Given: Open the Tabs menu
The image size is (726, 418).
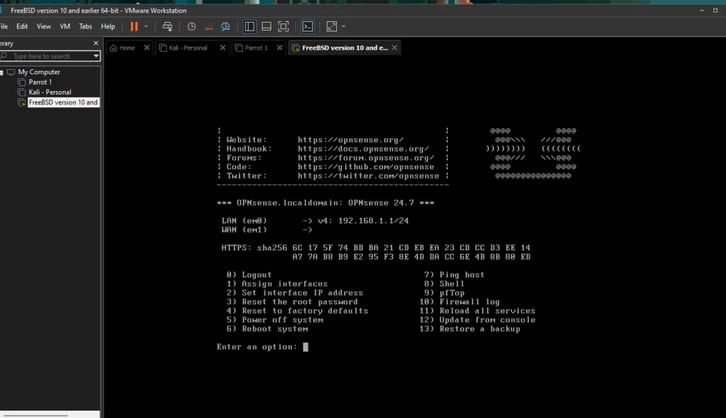Looking at the screenshot, I should click(x=85, y=26).
